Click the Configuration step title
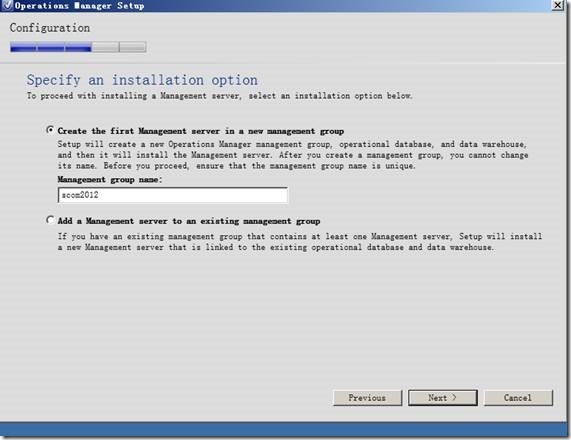Viewport: 571px width, 440px height. coord(50,28)
